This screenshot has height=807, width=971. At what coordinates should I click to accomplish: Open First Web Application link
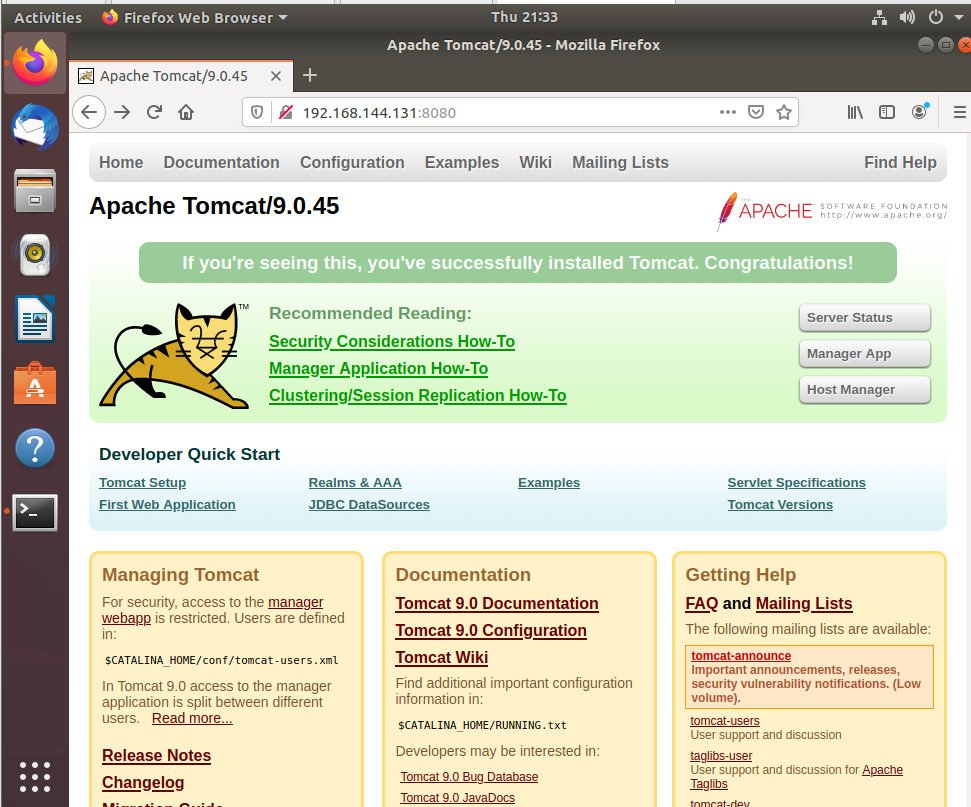[x=167, y=505]
